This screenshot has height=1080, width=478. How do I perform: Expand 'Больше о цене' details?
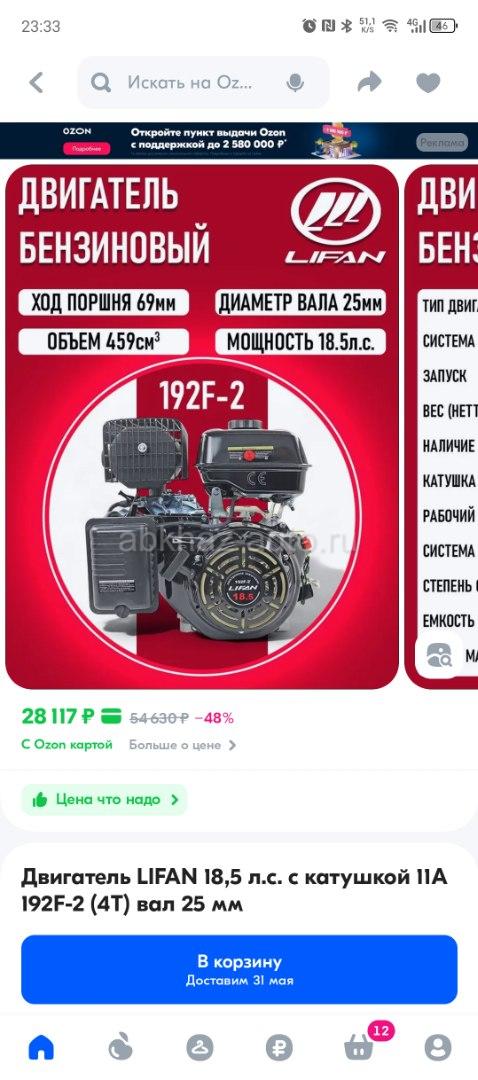pos(183,745)
